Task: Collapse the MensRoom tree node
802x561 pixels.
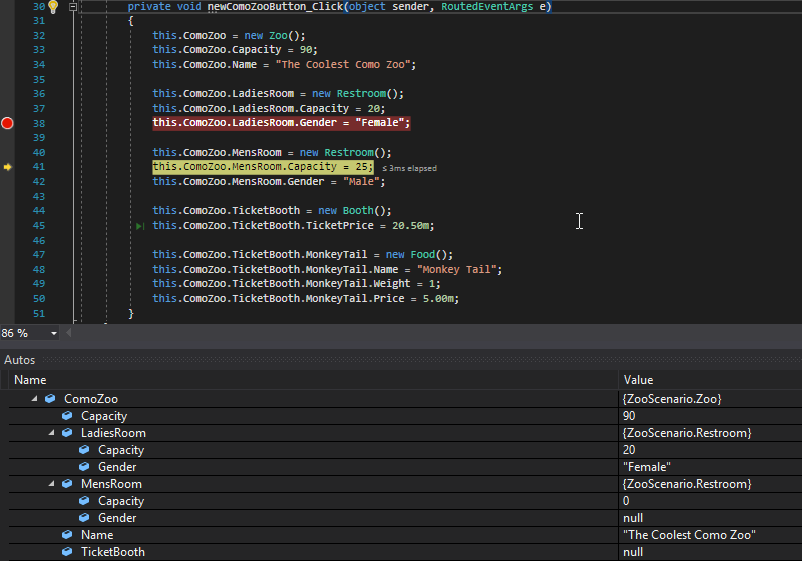Action: [x=52, y=484]
